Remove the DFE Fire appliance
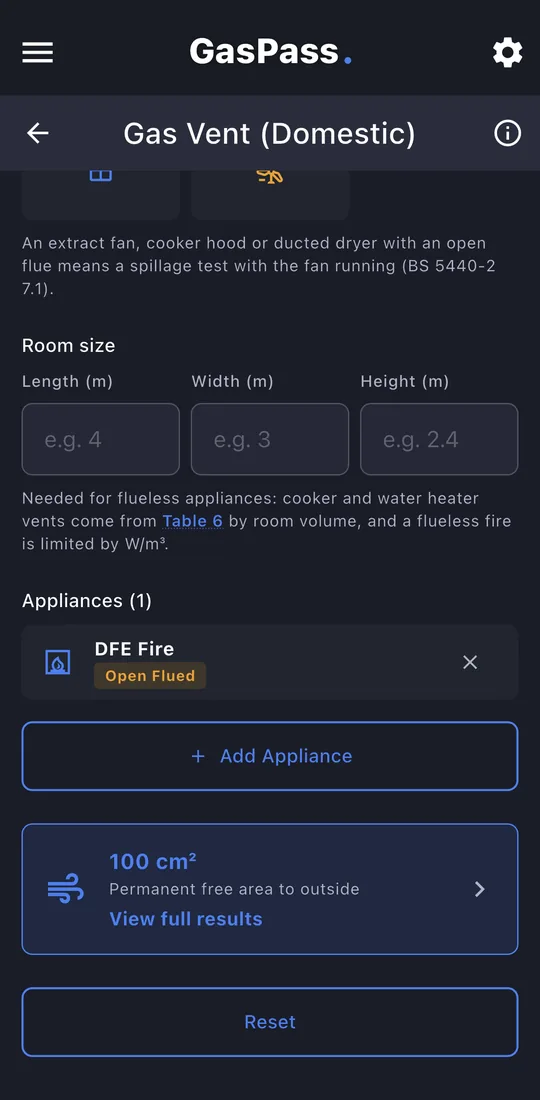The height and width of the screenshot is (1100, 540). (470, 662)
